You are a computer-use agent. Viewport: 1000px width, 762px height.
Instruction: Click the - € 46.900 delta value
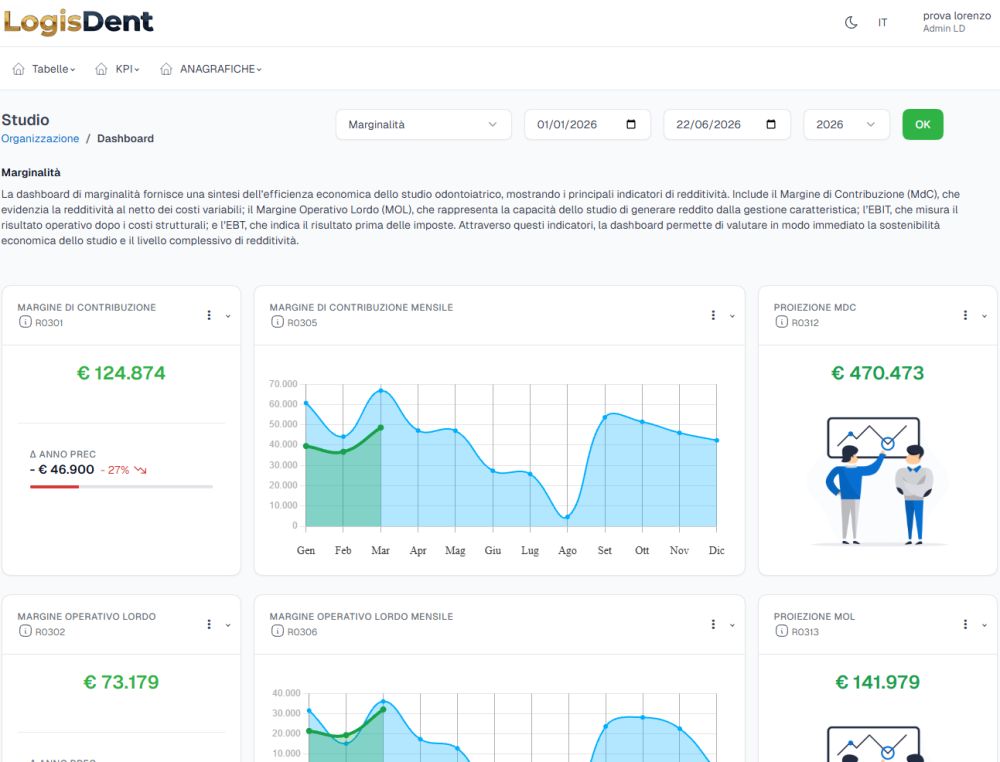62,470
